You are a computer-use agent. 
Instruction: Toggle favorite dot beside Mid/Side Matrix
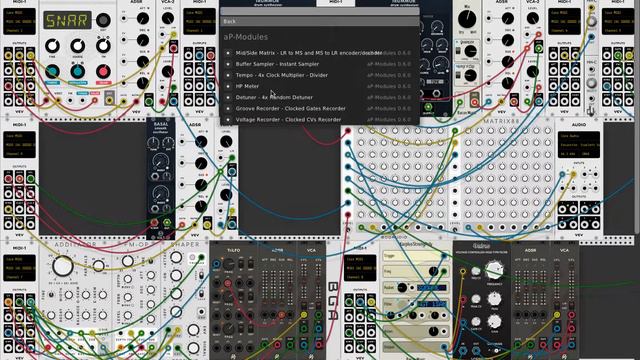(228, 53)
